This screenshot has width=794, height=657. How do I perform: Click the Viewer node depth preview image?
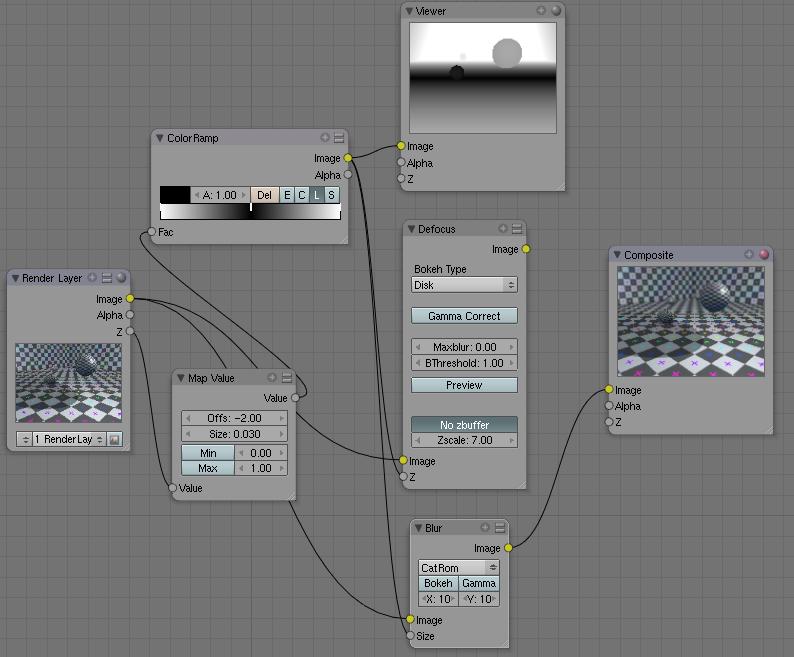pos(483,78)
